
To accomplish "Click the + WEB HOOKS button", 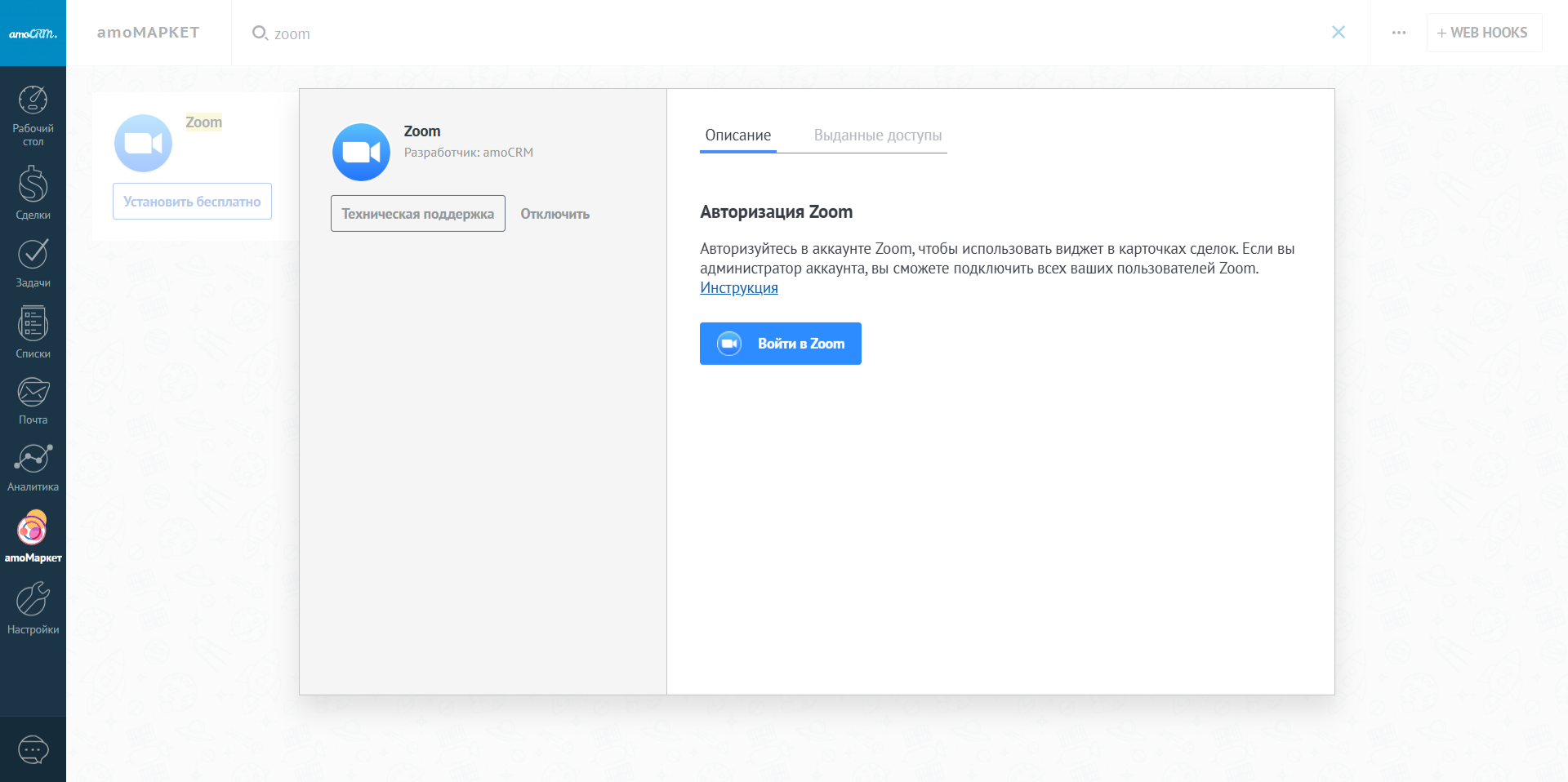I will pos(1483,33).
